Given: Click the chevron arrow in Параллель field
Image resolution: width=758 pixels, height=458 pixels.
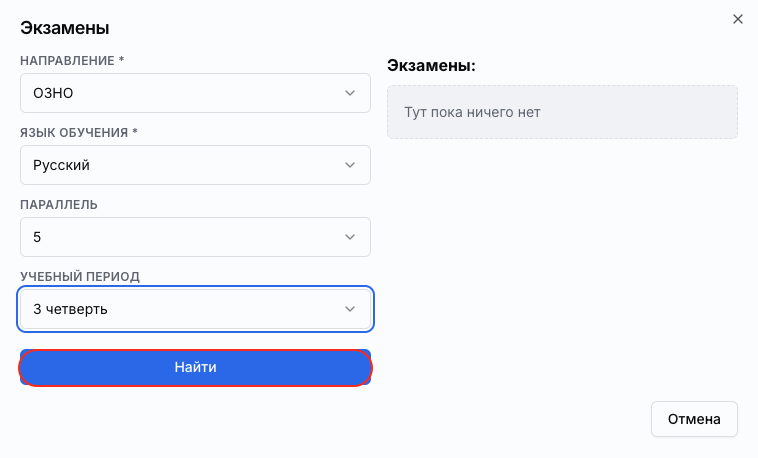Looking at the screenshot, I should [x=350, y=237].
